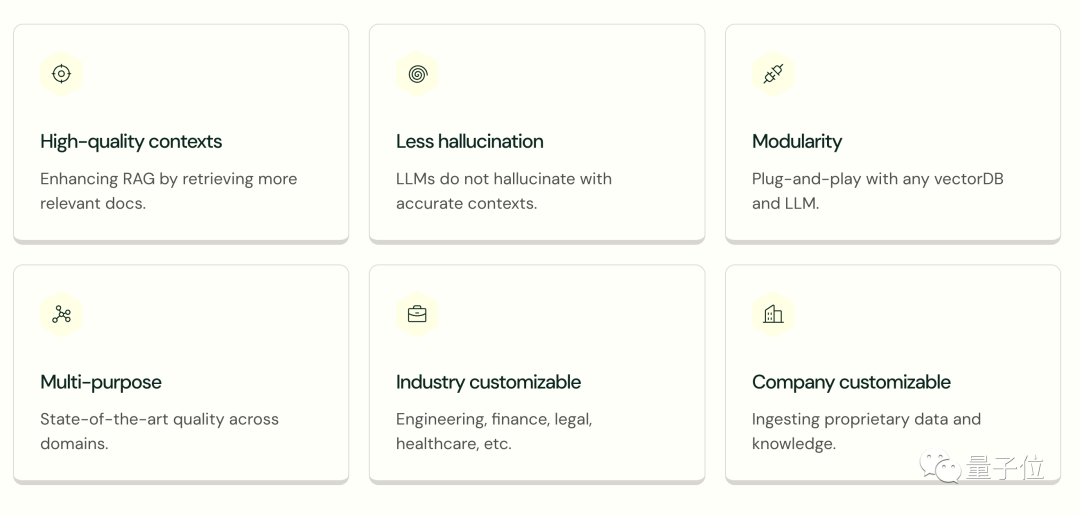Click the 量子位 watermark text
This screenshot has height=515, width=1080.
[1005, 467]
